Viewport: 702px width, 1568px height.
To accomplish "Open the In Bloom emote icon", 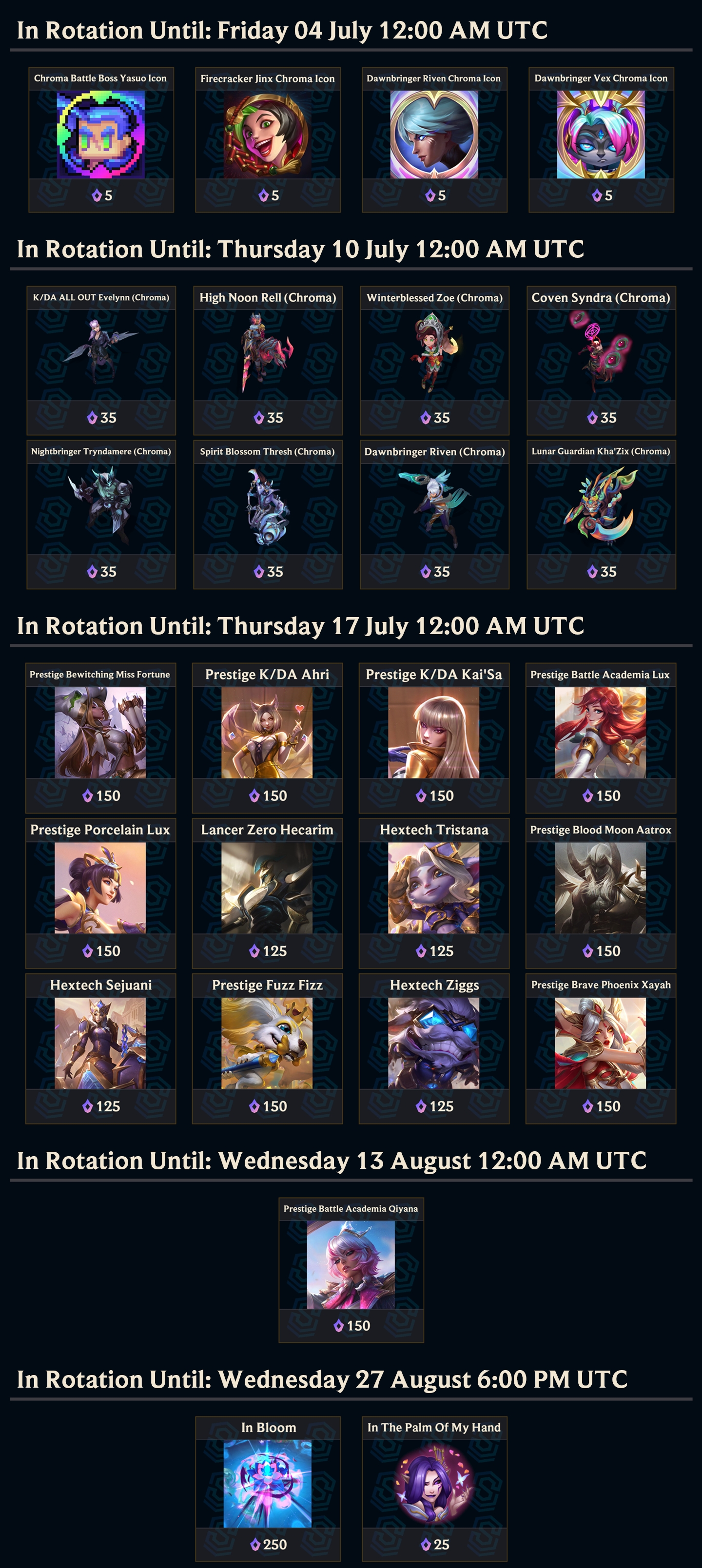I will pyautogui.click(x=267, y=1484).
